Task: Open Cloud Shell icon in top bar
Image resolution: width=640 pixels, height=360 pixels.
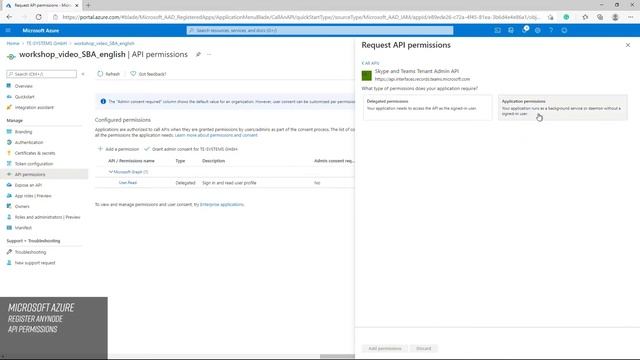Action: [x=497, y=30]
